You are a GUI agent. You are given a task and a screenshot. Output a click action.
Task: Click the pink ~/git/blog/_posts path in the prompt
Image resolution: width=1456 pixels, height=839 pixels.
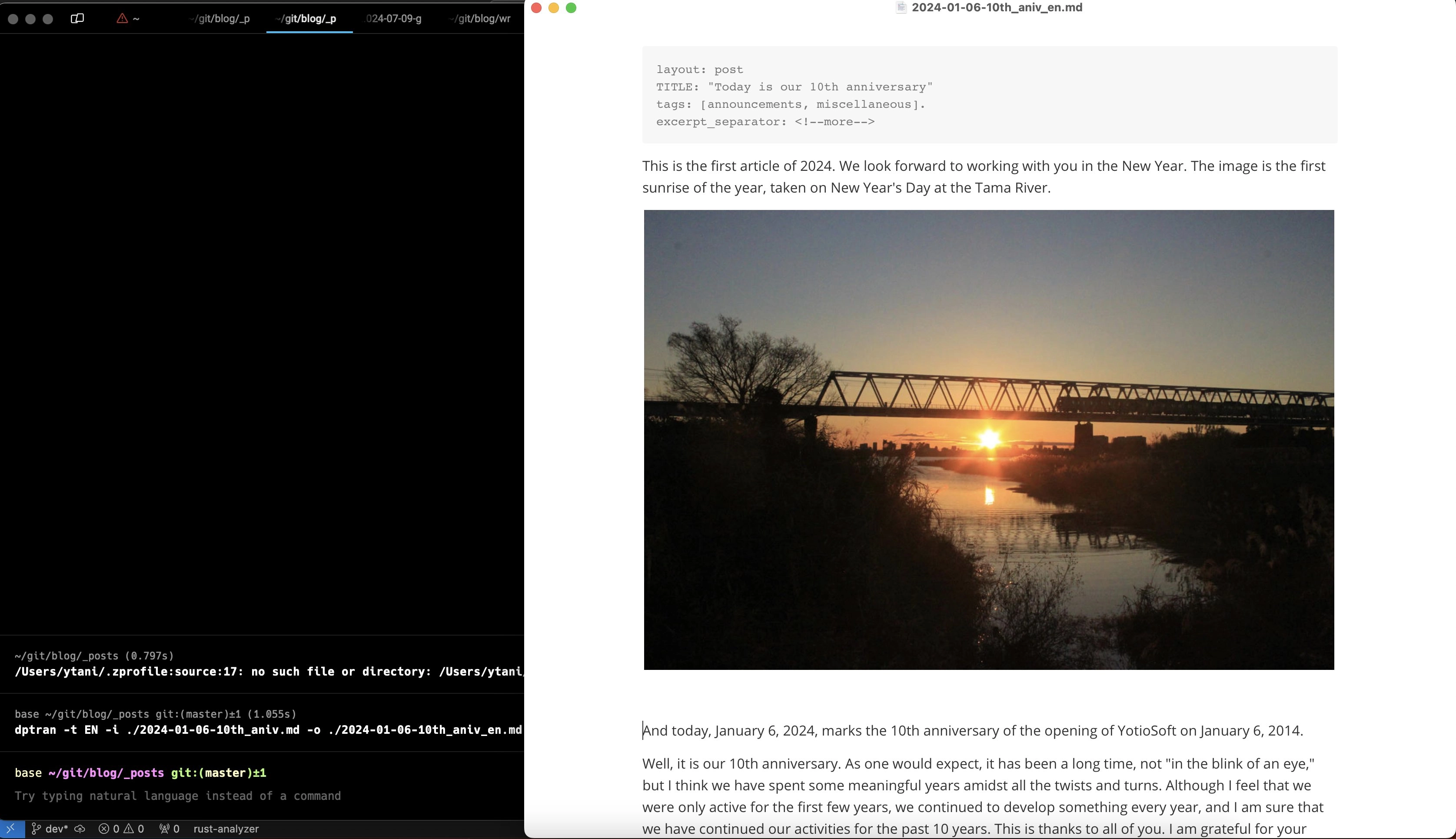coord(106,773)
